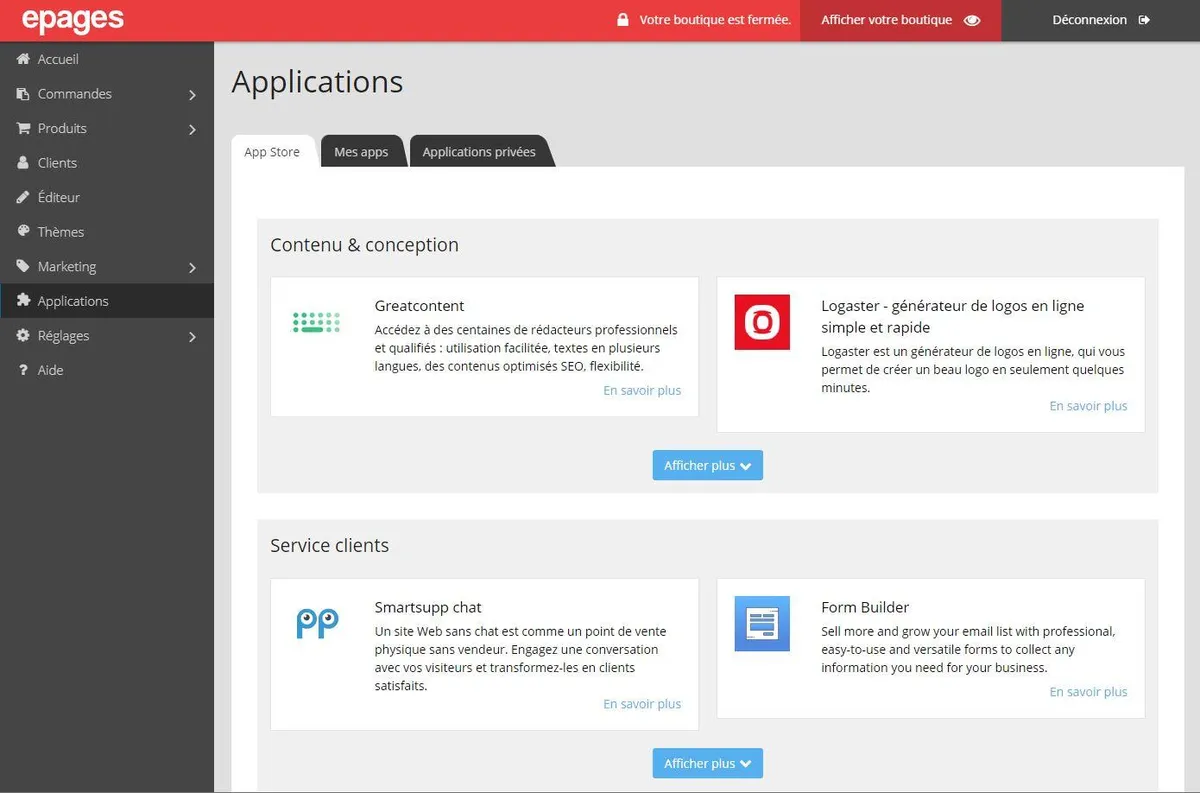Viewport: 1200px width, 793px height.
Task: Click the home icon beside Accueil
Action: click(23, 59)
